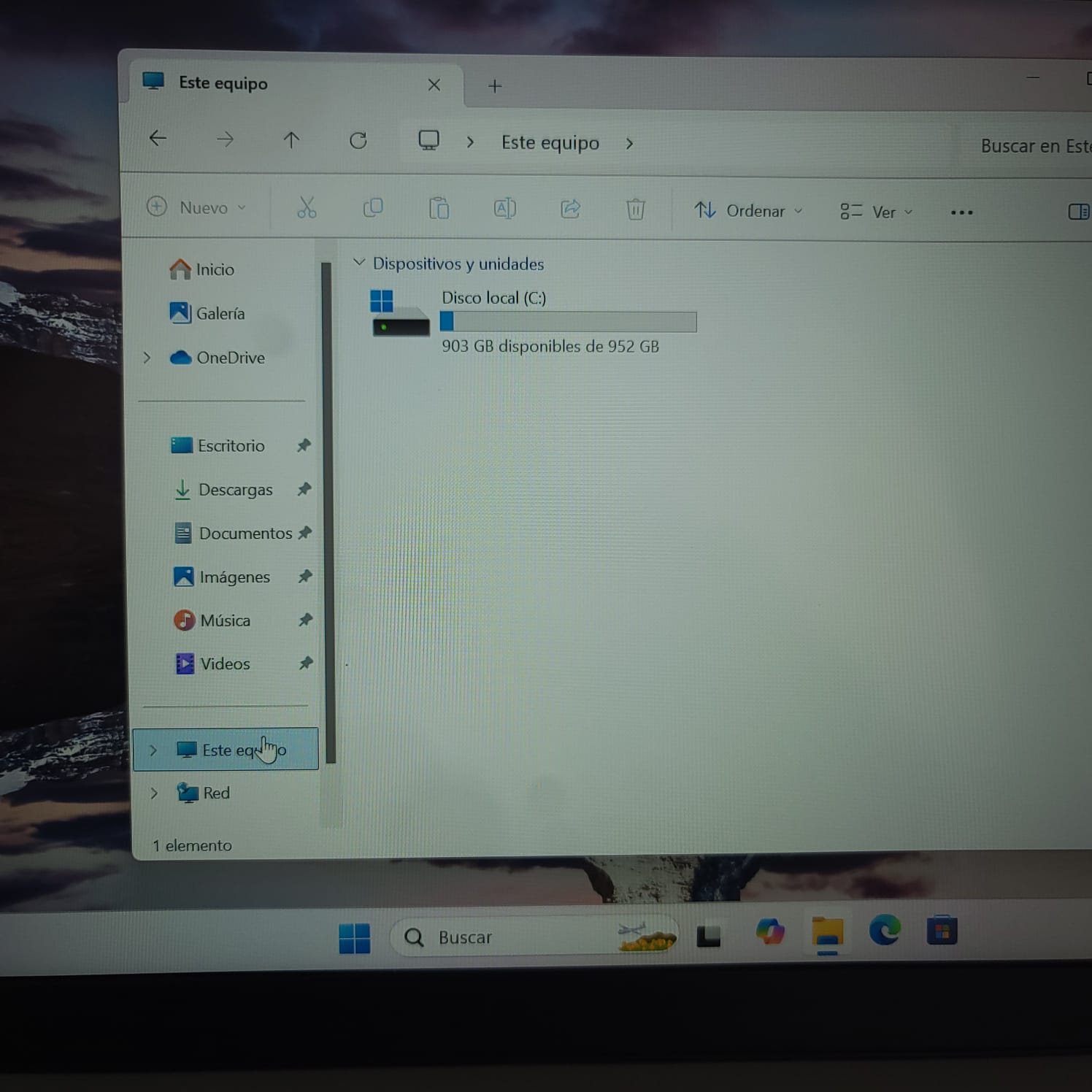Open Galería in the sidebar
1092x1092 pixels.
pos(207,313)
